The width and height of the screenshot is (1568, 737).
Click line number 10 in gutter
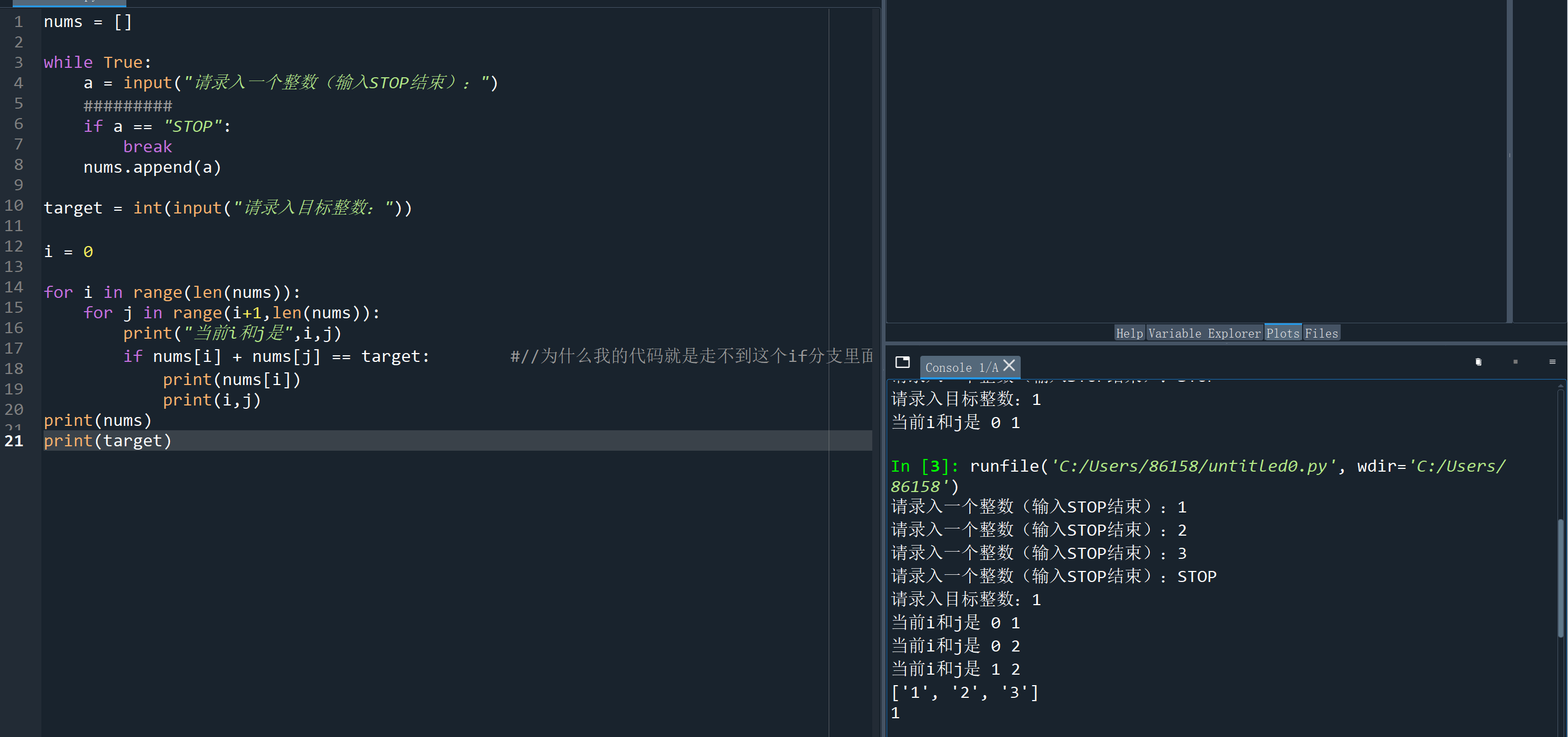[x=14, y=206]
